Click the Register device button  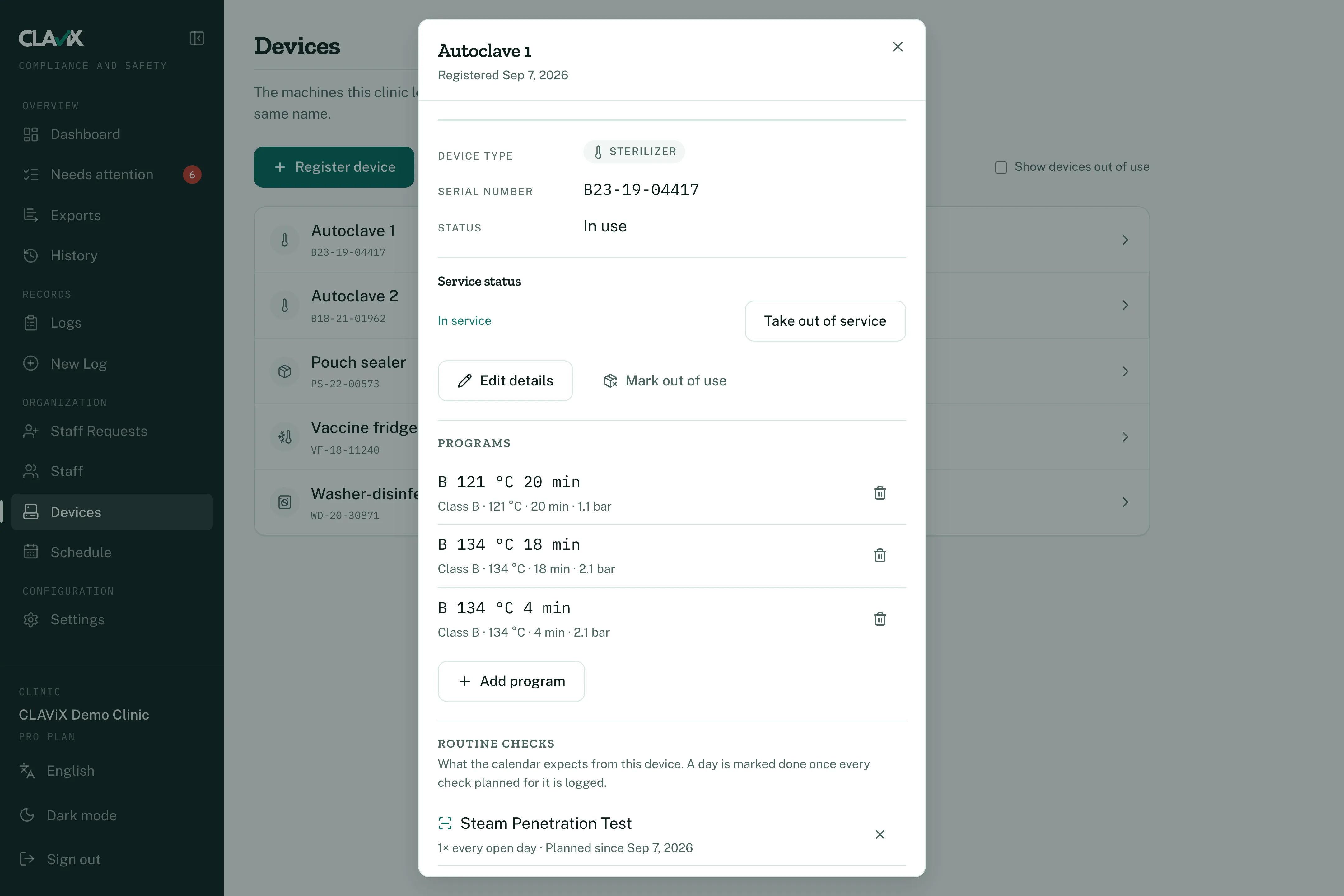(x=334, y=167)
